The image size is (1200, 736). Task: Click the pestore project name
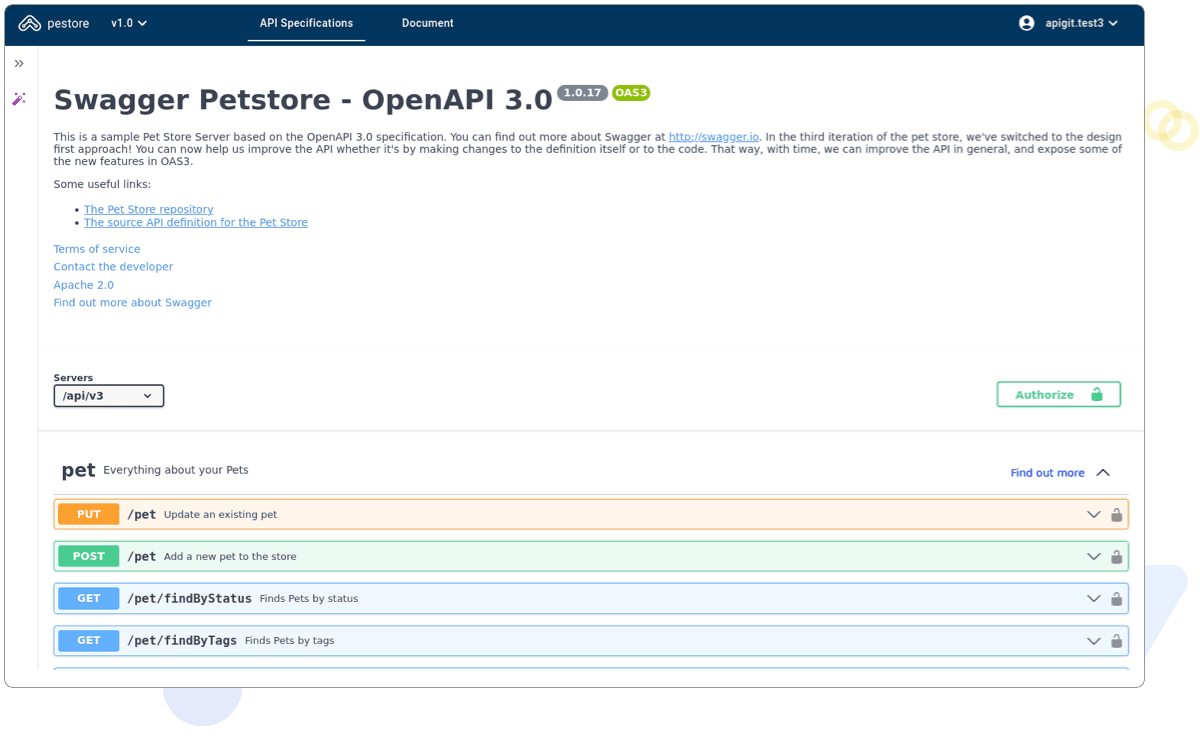(69, 23)
